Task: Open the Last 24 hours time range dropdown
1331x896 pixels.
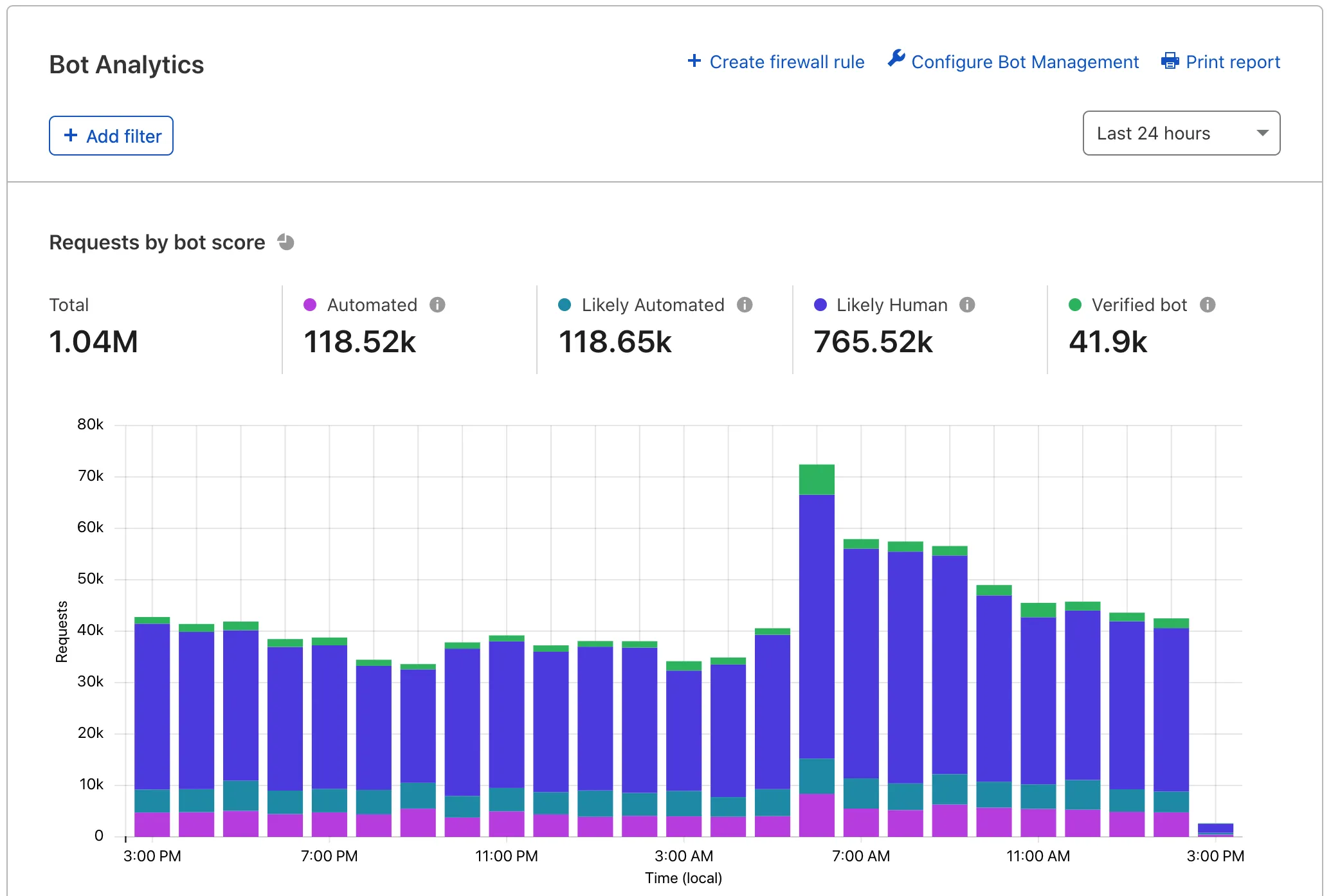Action: (x=1181, y=133)
